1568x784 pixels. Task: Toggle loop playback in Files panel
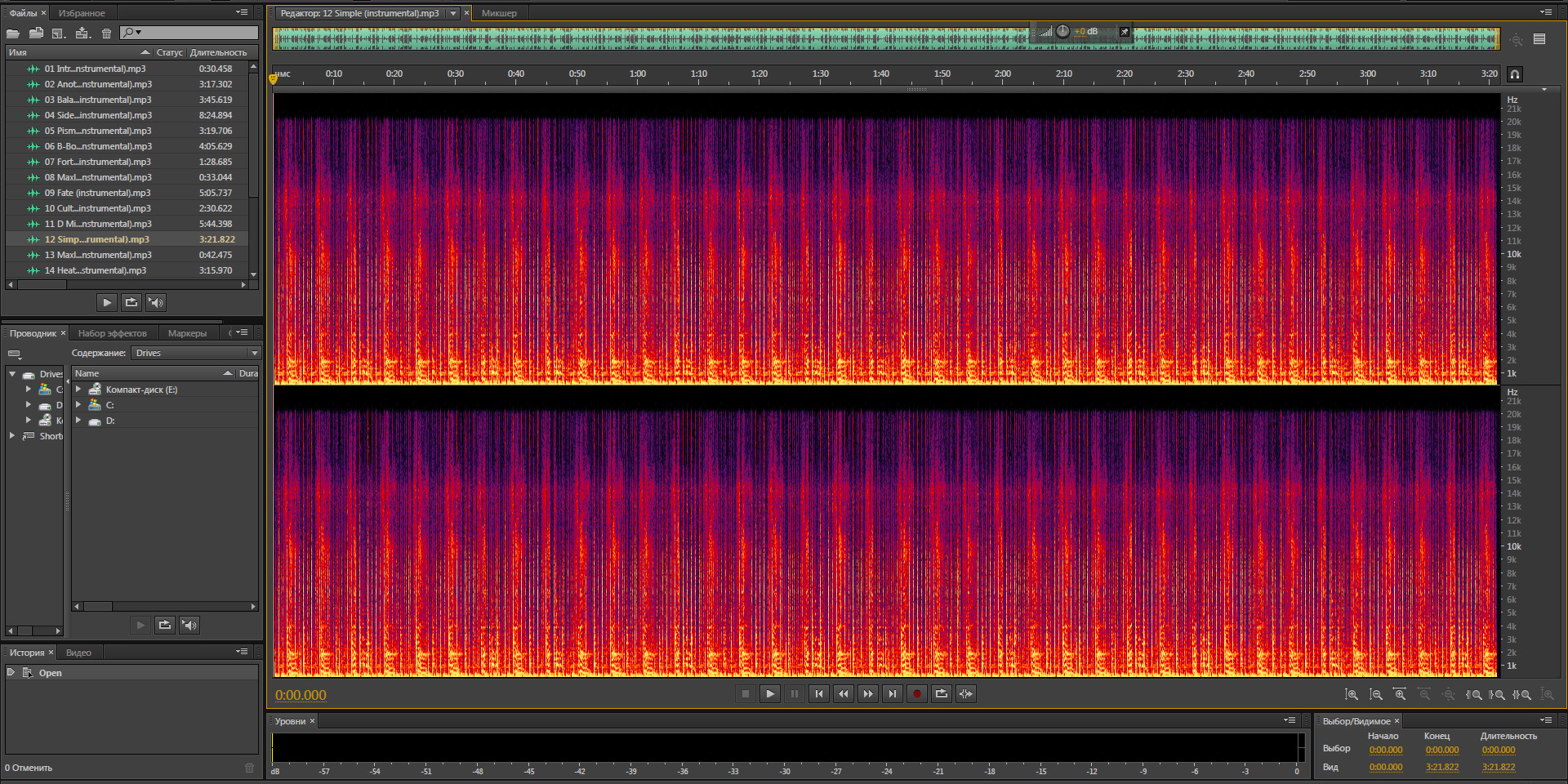[x=131, y=302]
